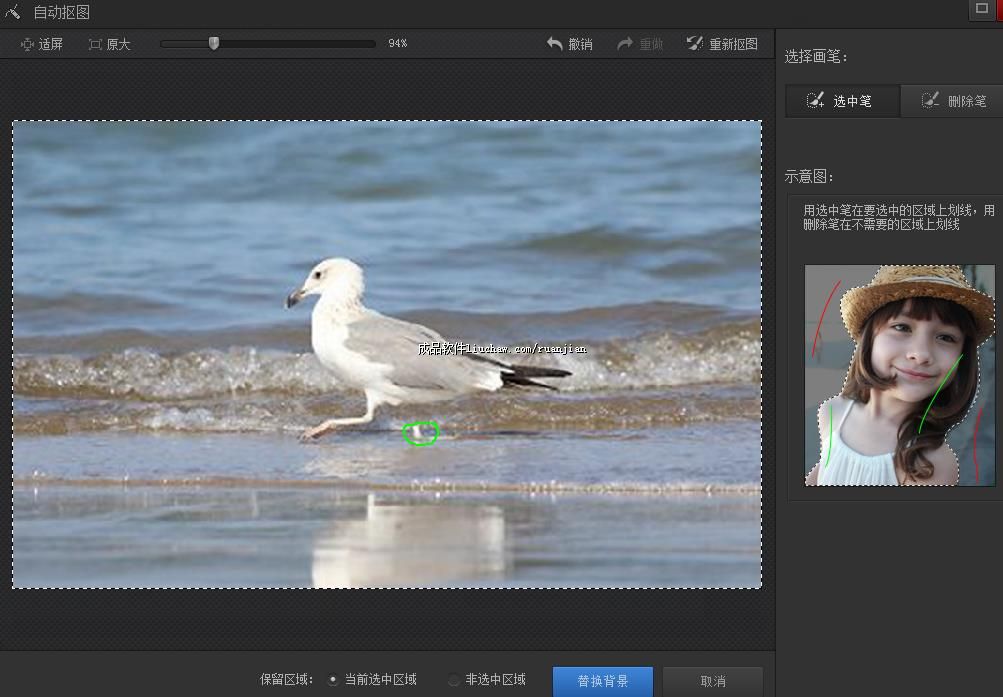Image resolution: width=1003 pixels, height=697 pixels.
Task: Click the 适屏 fit-to-screen icon
Action: pyautogui.click(x=27, y=44)
